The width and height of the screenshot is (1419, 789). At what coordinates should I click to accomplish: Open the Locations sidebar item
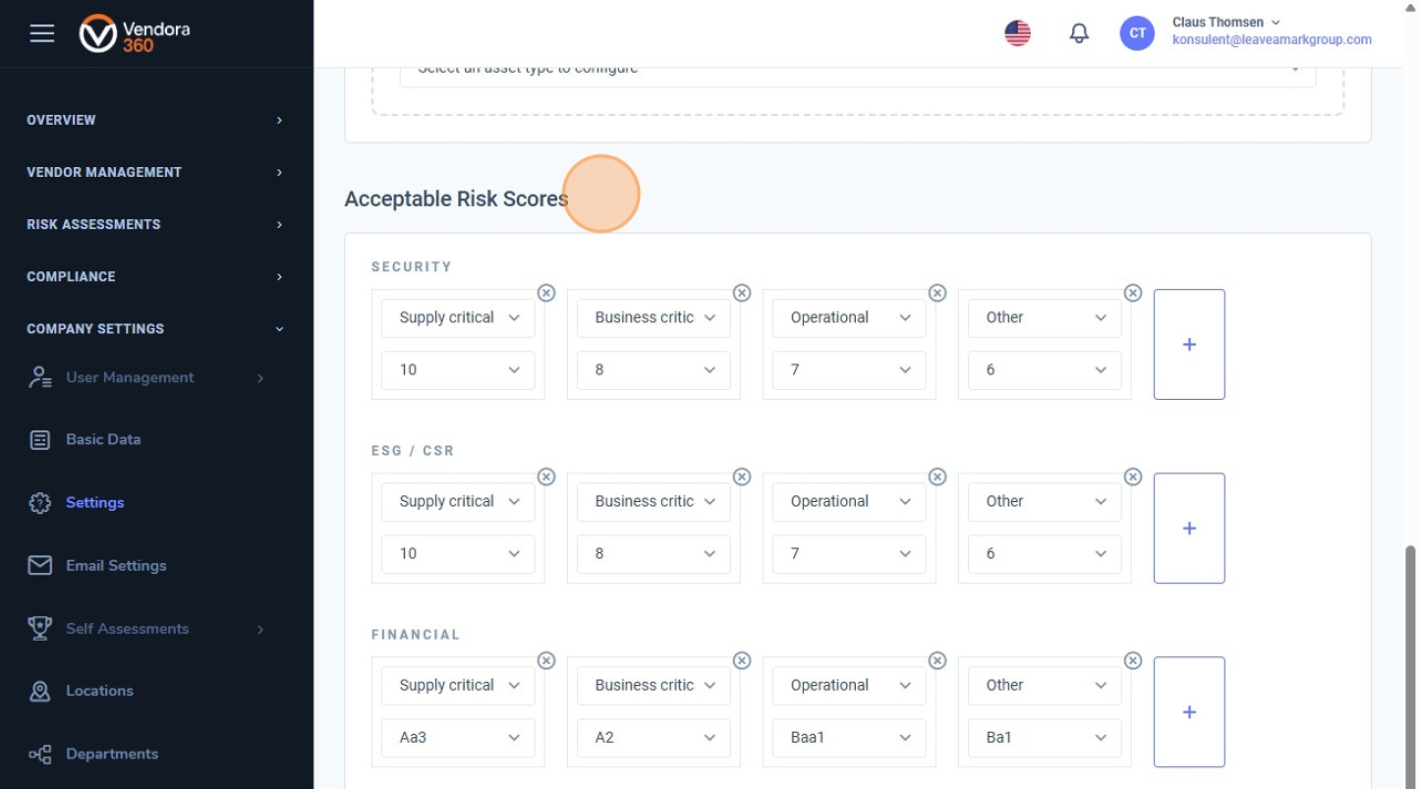coord(99,691)
